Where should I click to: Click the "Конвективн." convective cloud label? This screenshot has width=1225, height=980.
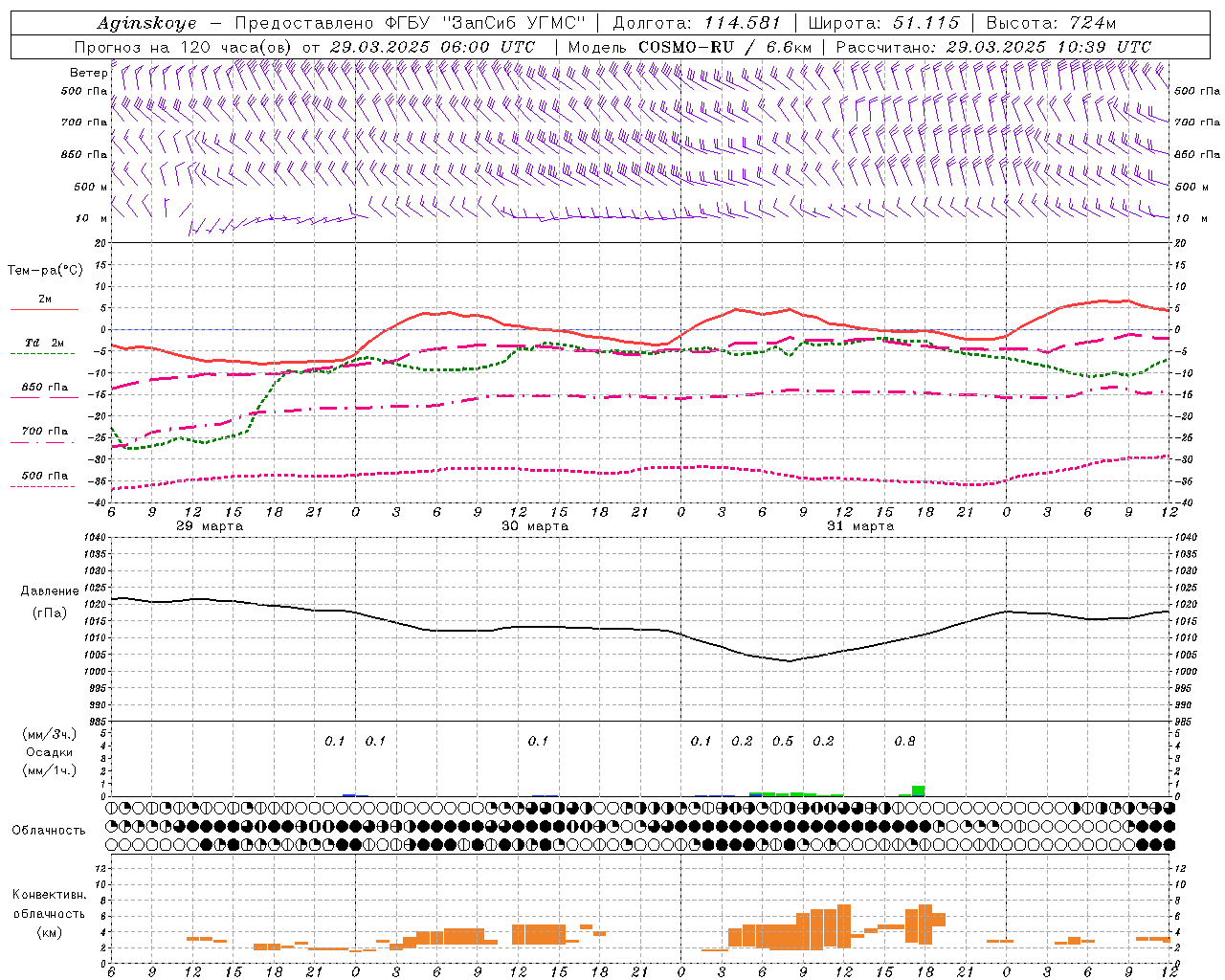[50, 895]
